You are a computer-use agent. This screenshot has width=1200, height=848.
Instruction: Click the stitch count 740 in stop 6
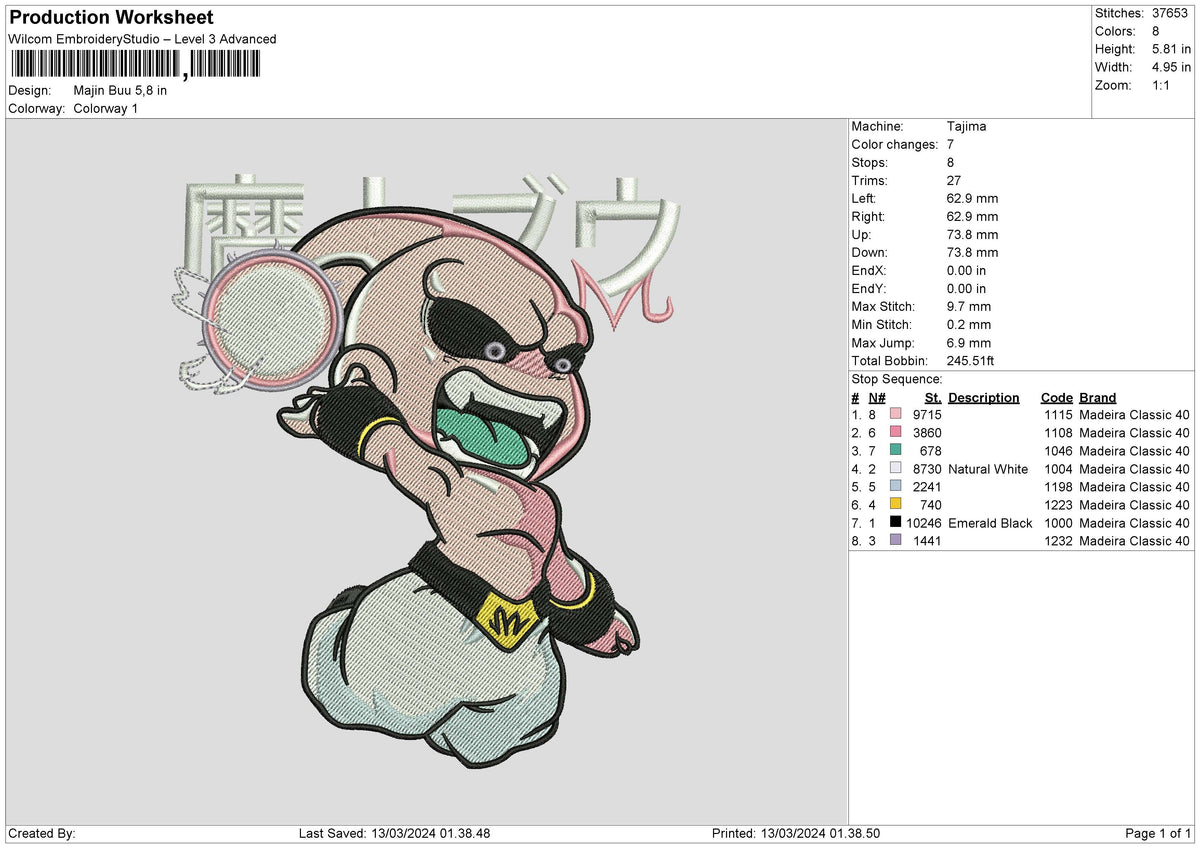pos(931,505)
